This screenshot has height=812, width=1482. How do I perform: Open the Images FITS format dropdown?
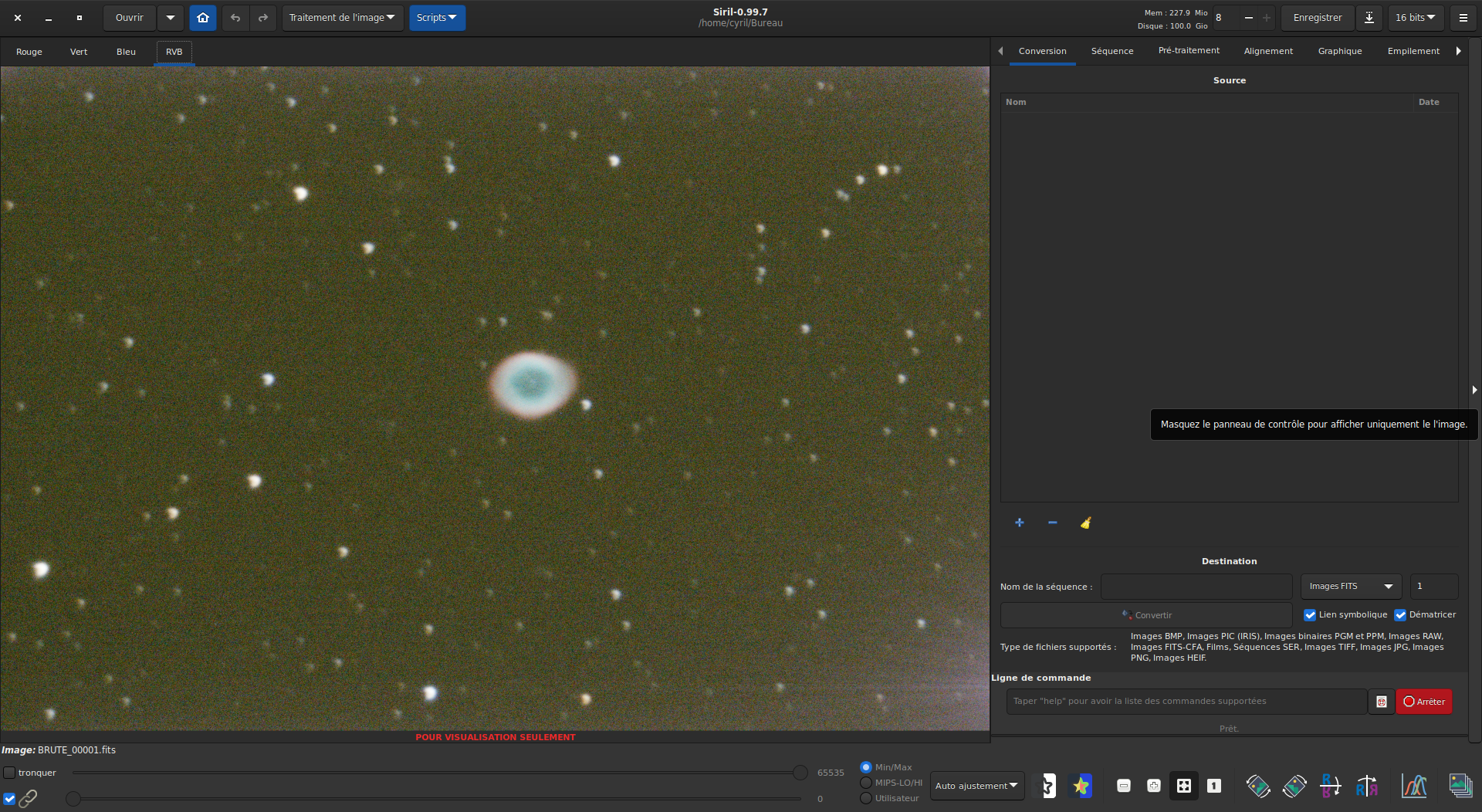[x=1351, y=587]
